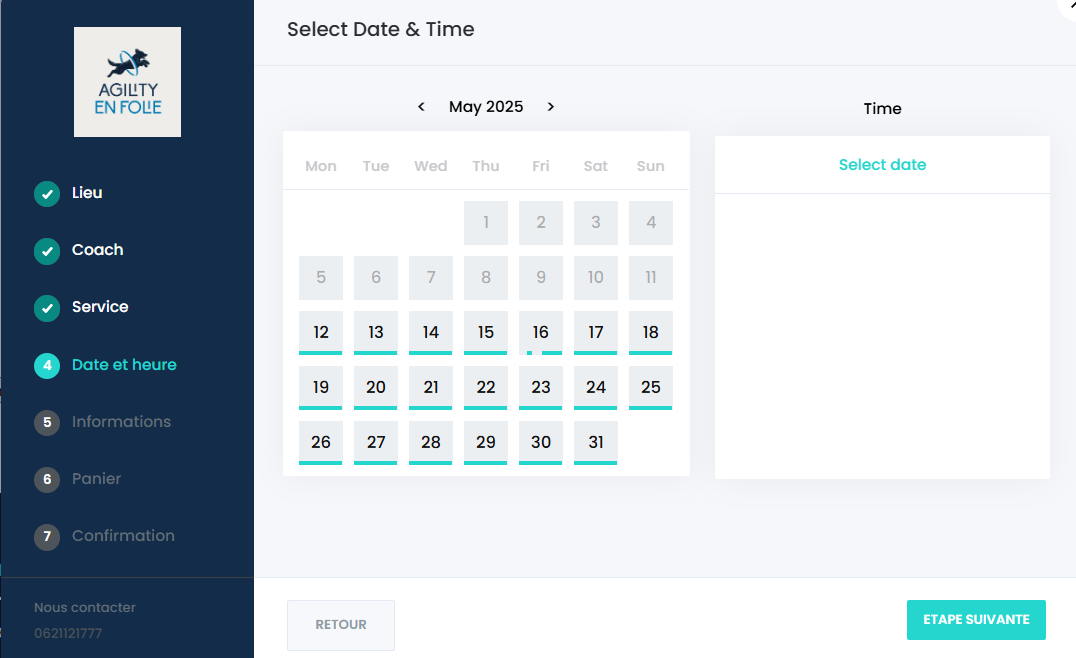
Task: Click the disabled date May 4
Action: click(651, 223)
